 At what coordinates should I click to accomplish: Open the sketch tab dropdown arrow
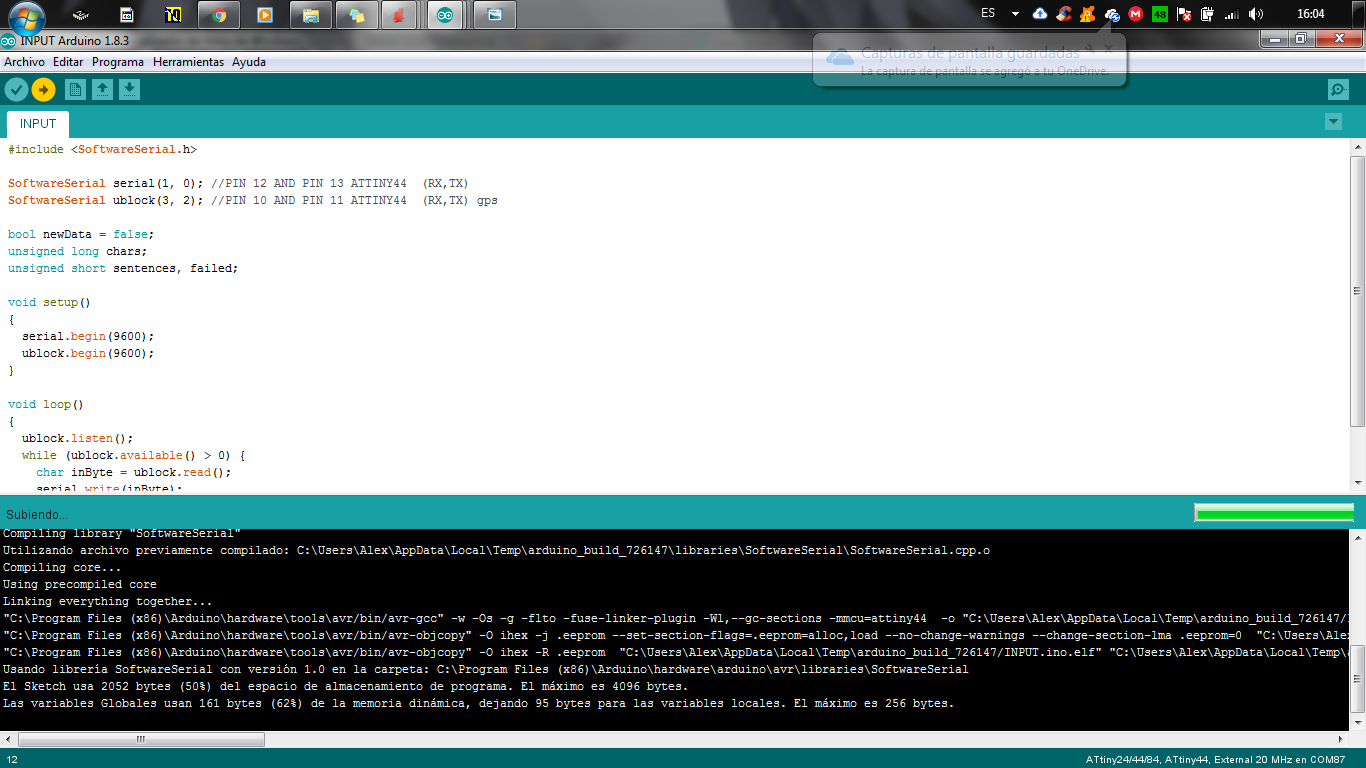click(x=1332, y=122)
